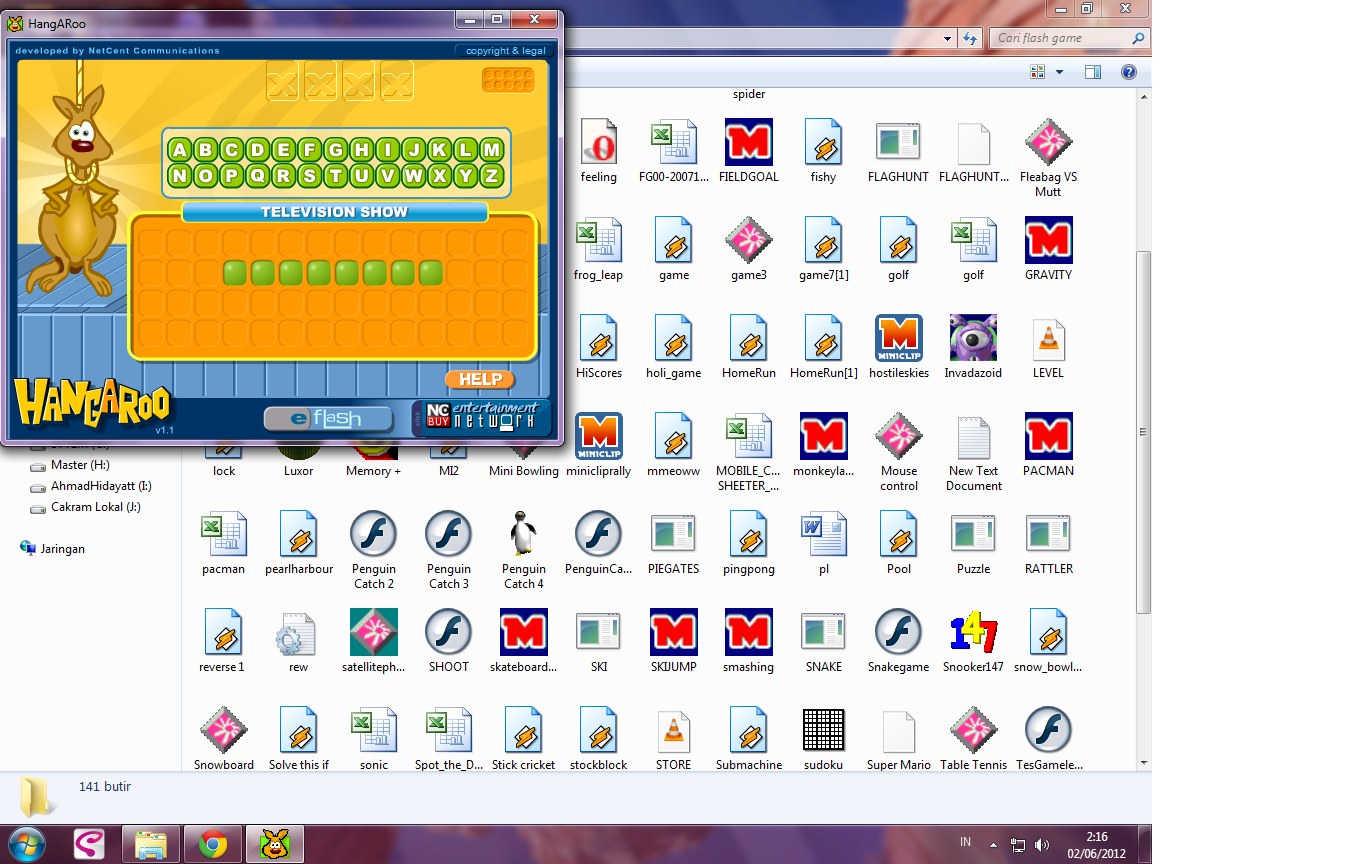The width and height of the screenshot is (1348, 864).
Task: Open the New Text Document file
Action: [973, 453]
